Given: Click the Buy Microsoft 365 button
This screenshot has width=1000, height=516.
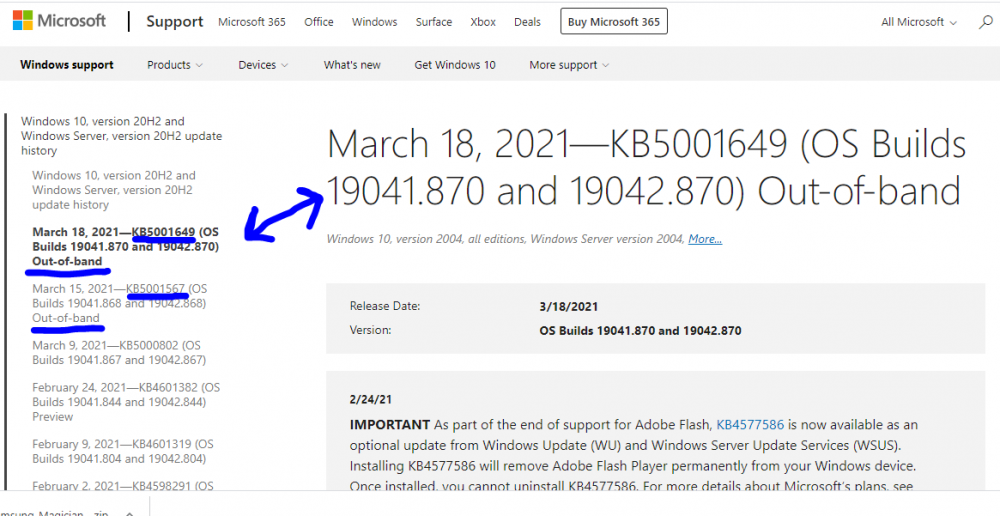Looking at the screenshot, I should 614,22.
